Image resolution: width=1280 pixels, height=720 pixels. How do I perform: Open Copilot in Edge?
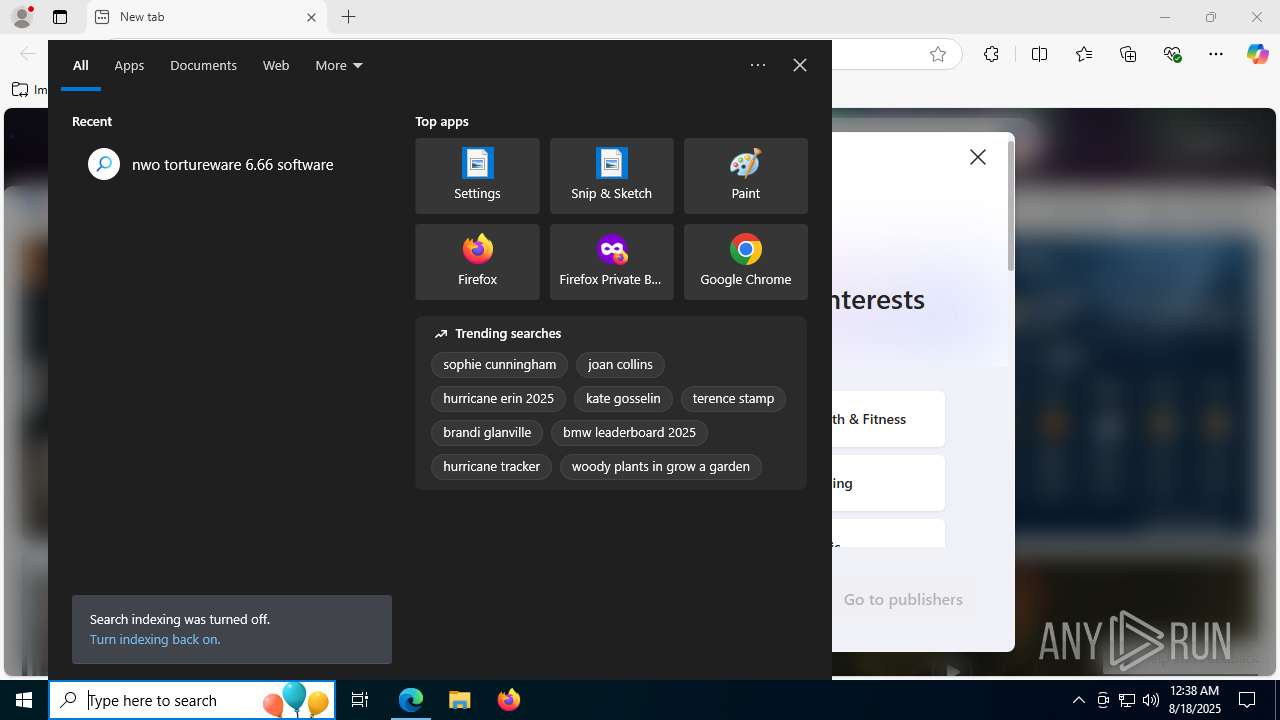click(x=1257, y=55)
